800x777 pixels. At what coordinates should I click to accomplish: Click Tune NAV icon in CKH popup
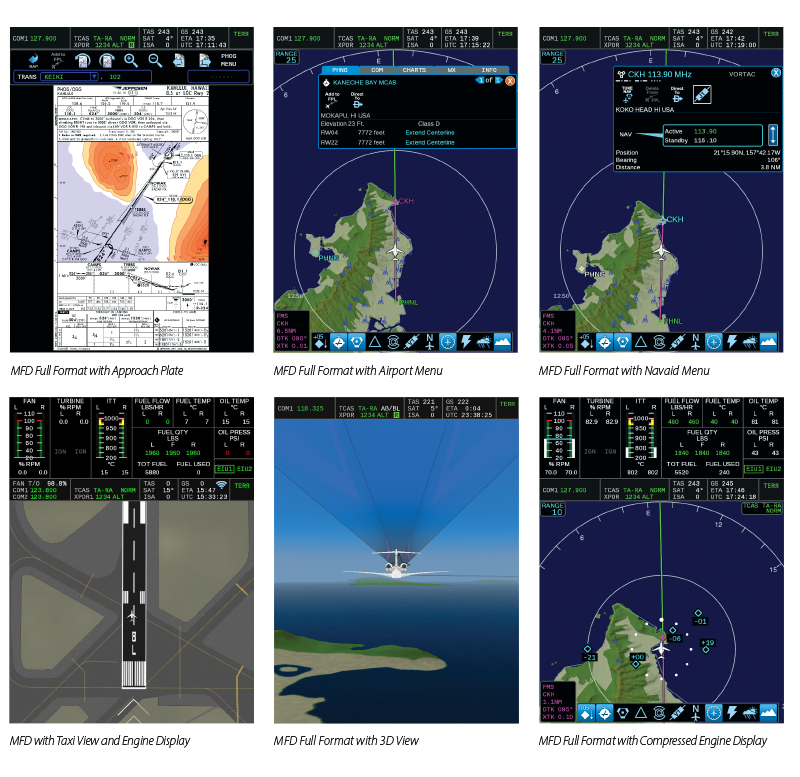(x=628, y=95)
